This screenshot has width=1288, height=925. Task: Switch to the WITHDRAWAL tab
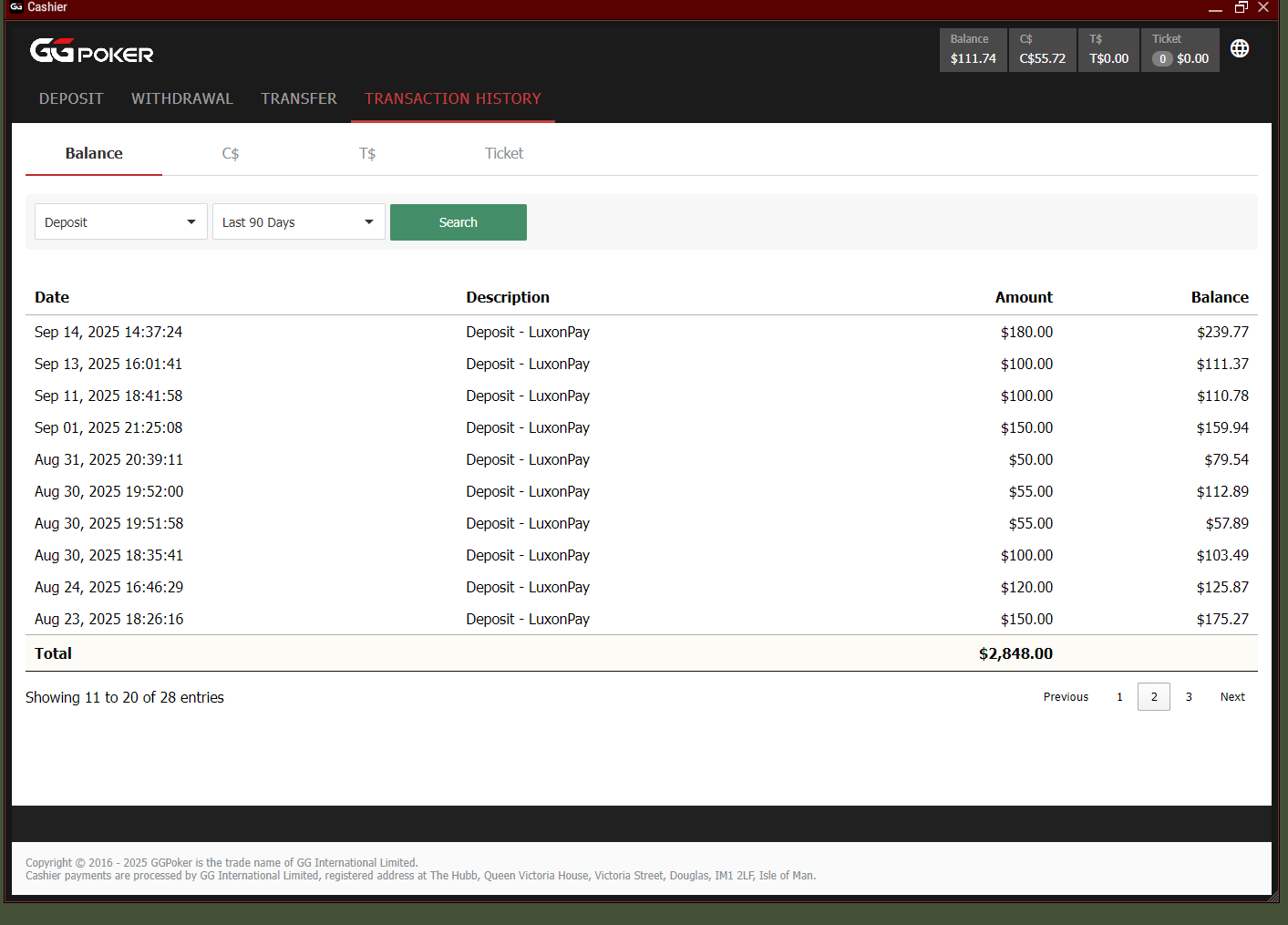pyautogui.click(x=182, y=98)
